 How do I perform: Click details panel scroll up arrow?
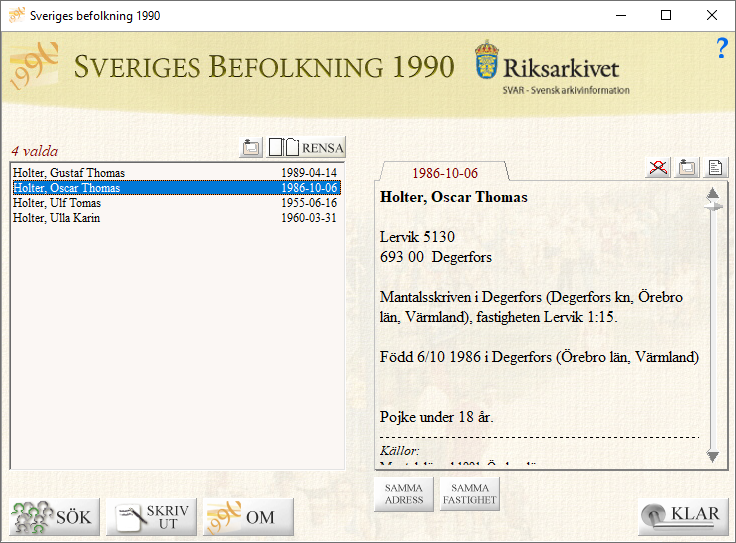click(713, 193)
